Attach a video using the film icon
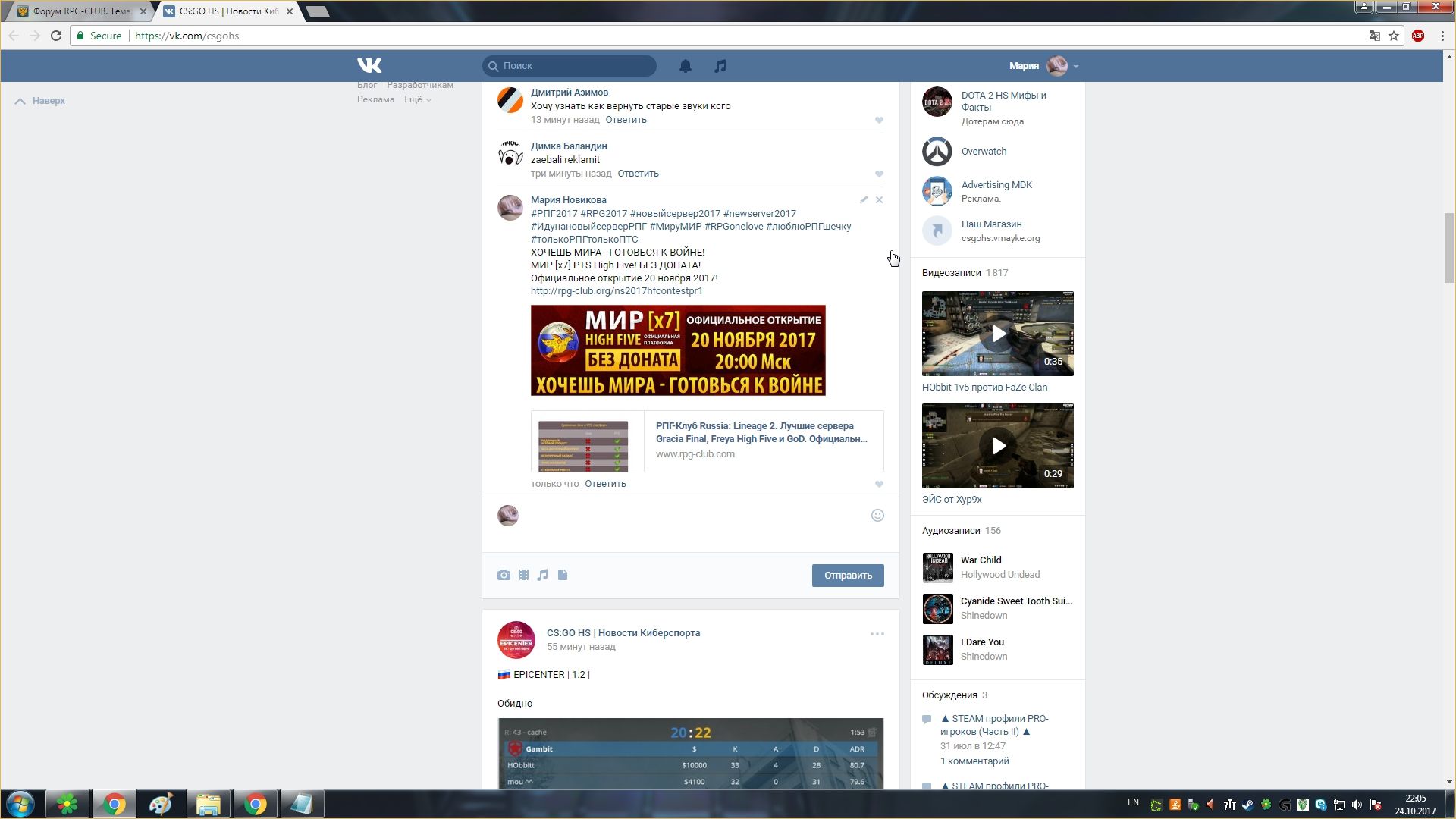The image size is (1456, 819). click(x=523, y=575)
